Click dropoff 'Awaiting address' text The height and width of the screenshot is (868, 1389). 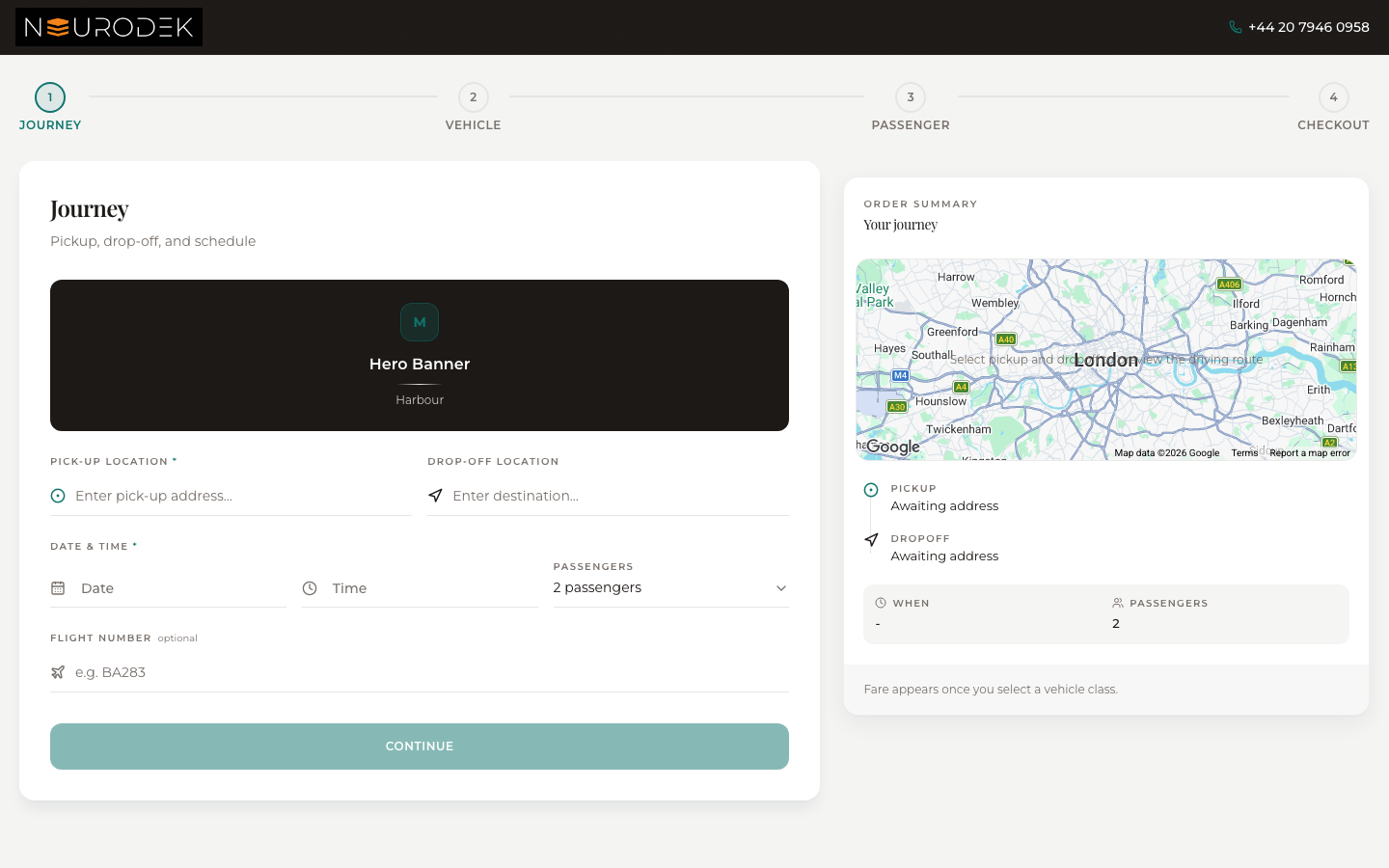pos(944,556)
